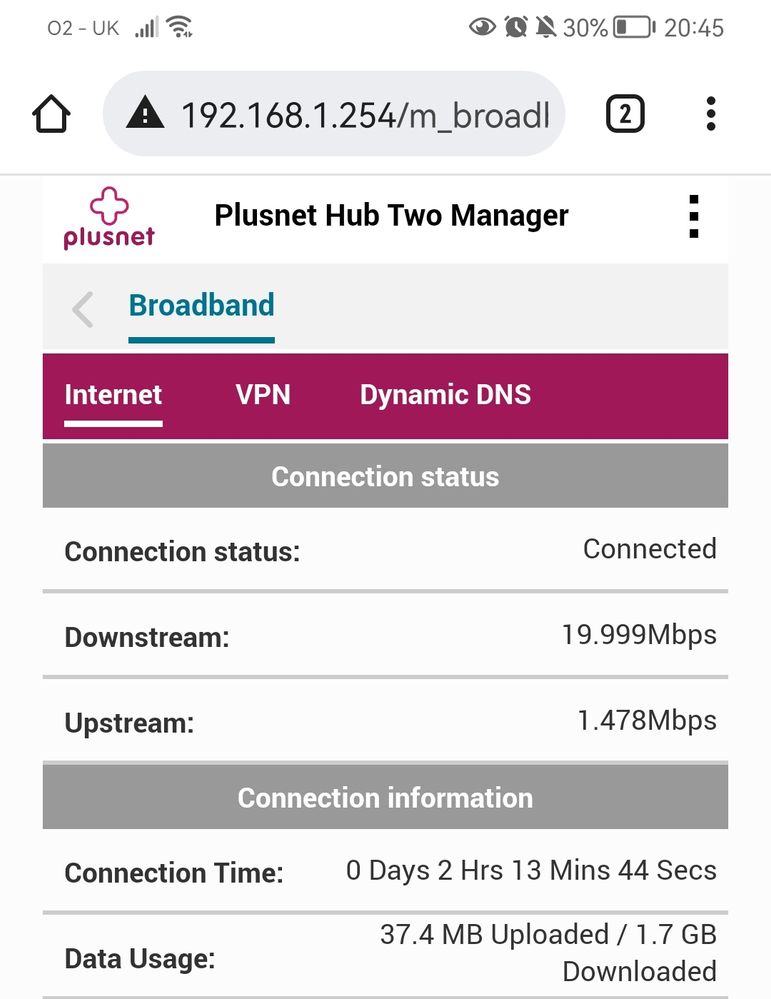Open the Chrome three-dot overflow menu
Viewport: 771px width, 999px height.
click(x=711, y=115)
